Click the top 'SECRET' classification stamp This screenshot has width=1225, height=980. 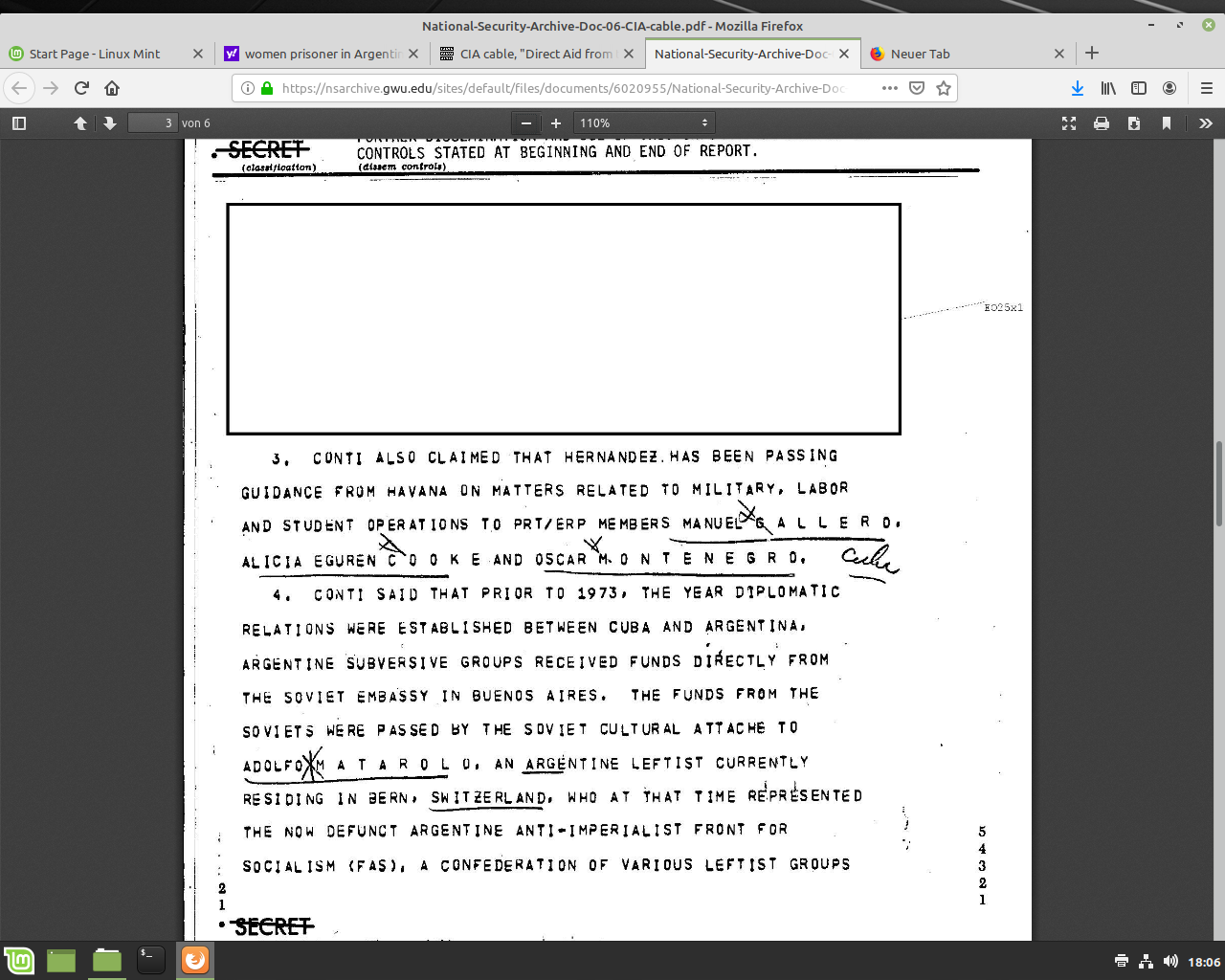tap(267, 150)
